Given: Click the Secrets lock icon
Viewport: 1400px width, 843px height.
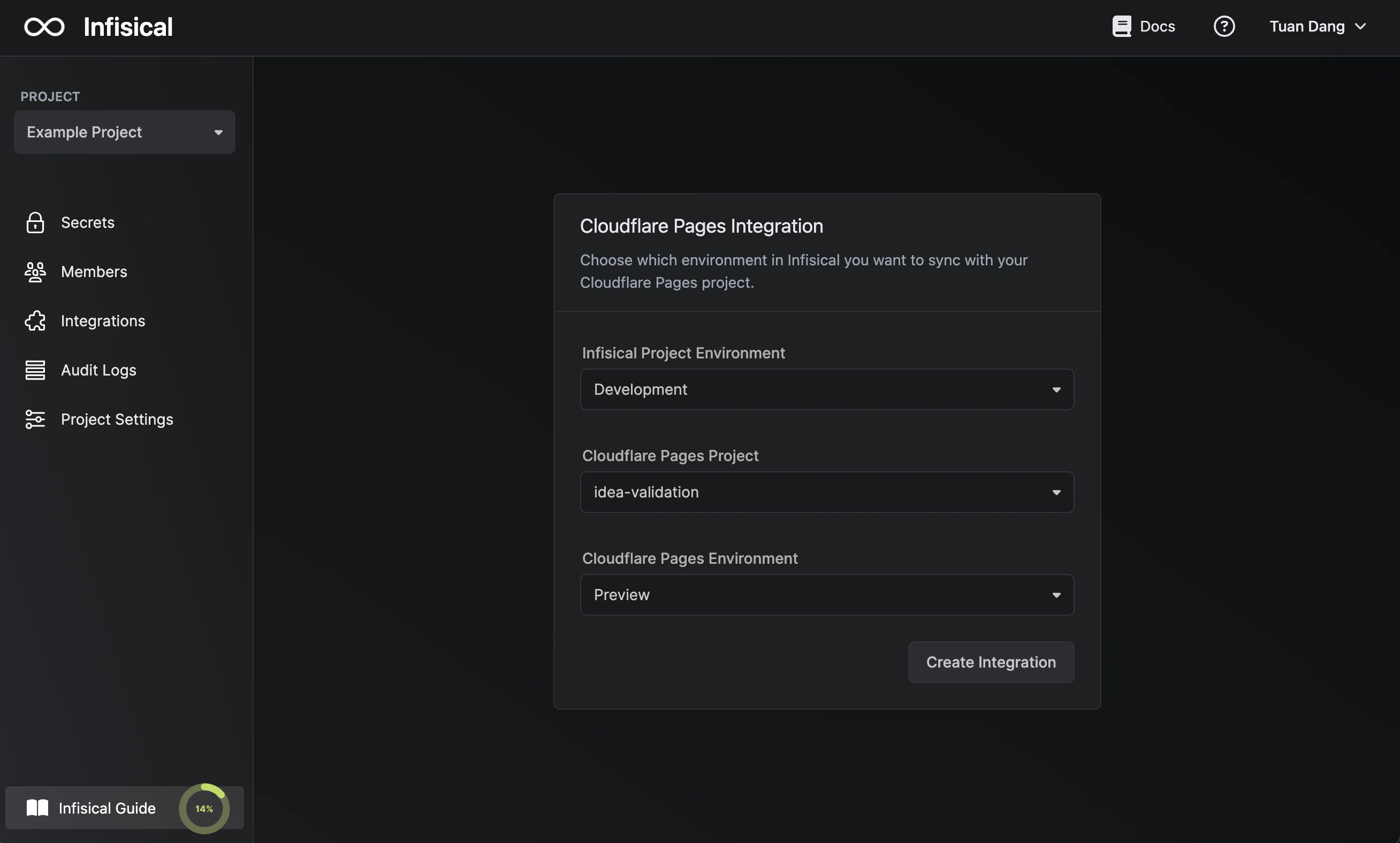Looking at the screenshot, I should tap(35, 223).
